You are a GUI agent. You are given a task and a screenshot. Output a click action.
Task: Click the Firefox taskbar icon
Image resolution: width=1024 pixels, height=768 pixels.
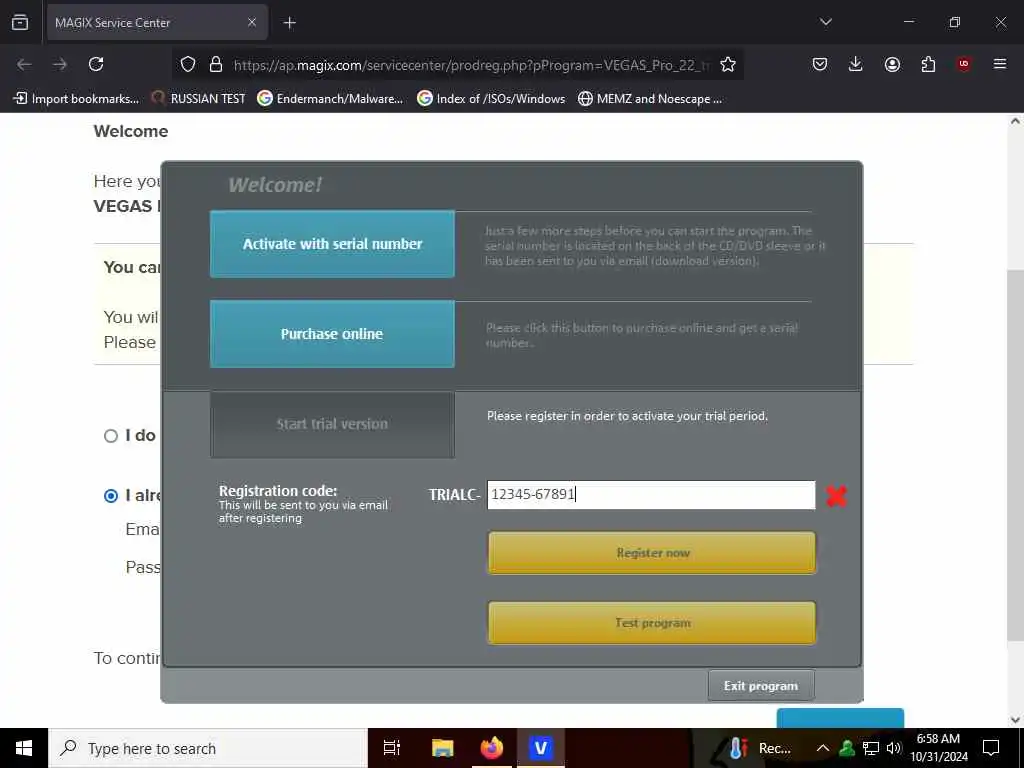[x=492, y=748]
